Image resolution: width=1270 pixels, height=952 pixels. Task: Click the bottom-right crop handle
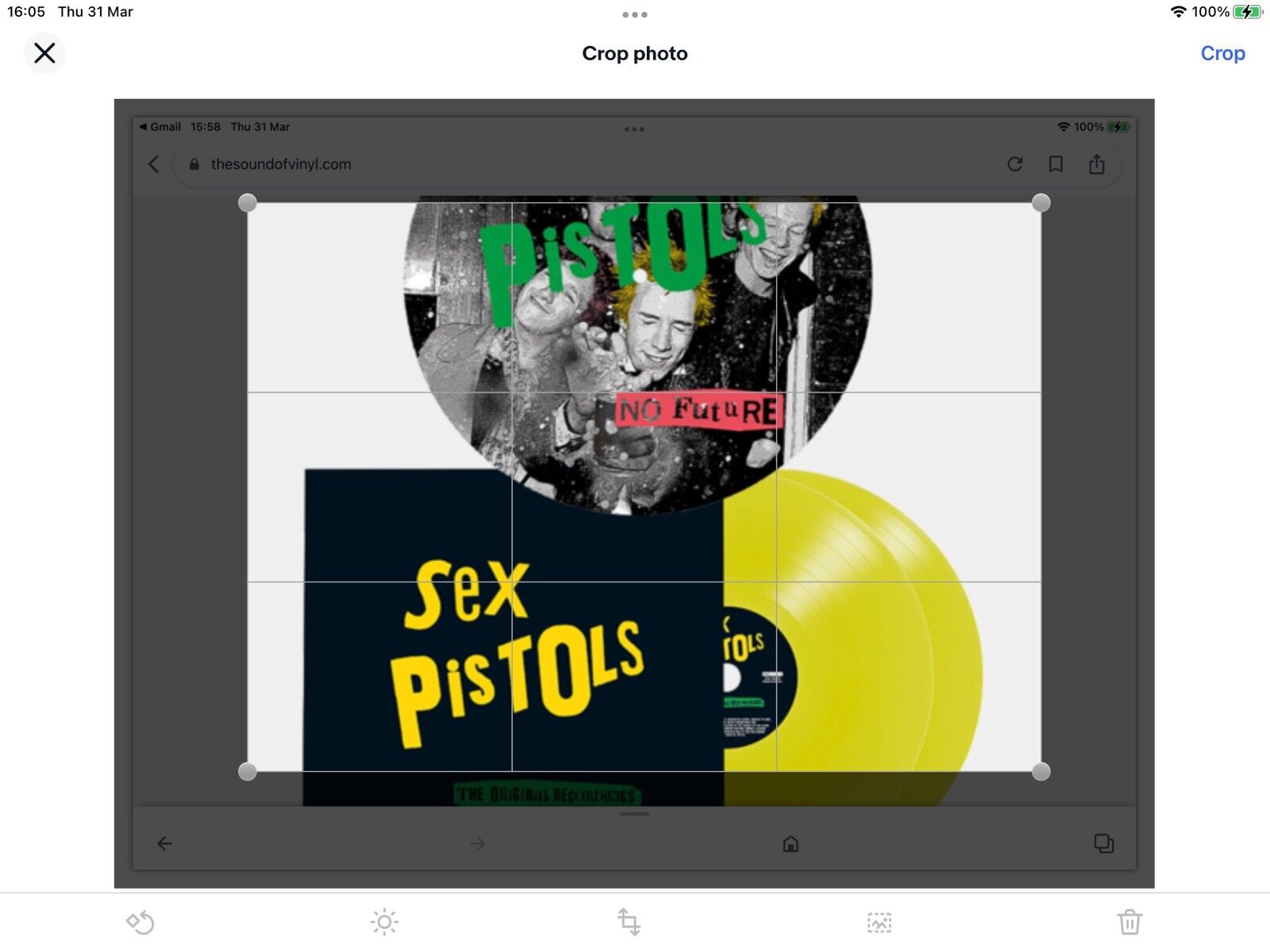click(1041, 771)
